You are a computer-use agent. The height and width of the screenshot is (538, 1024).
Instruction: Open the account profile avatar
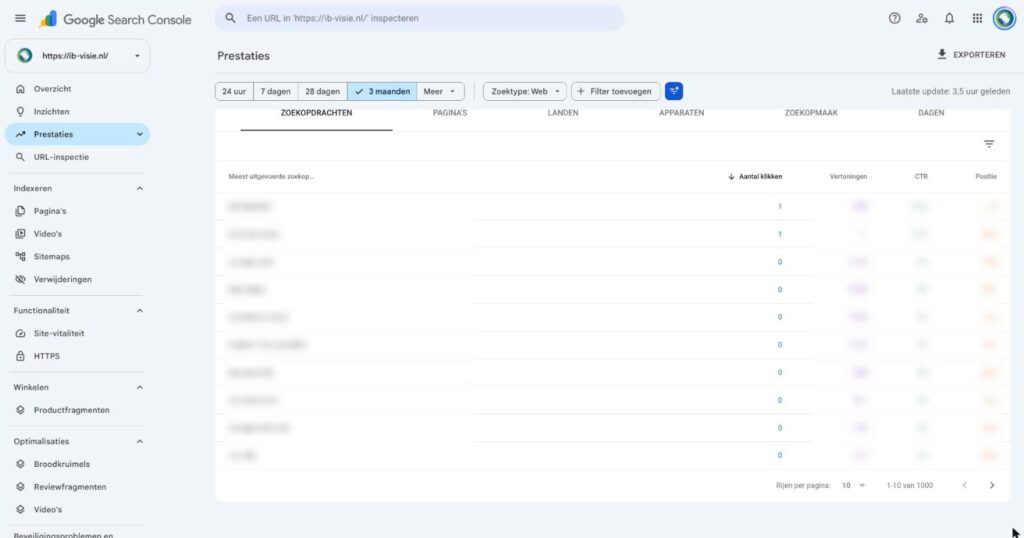click(x=1004, y=18)
